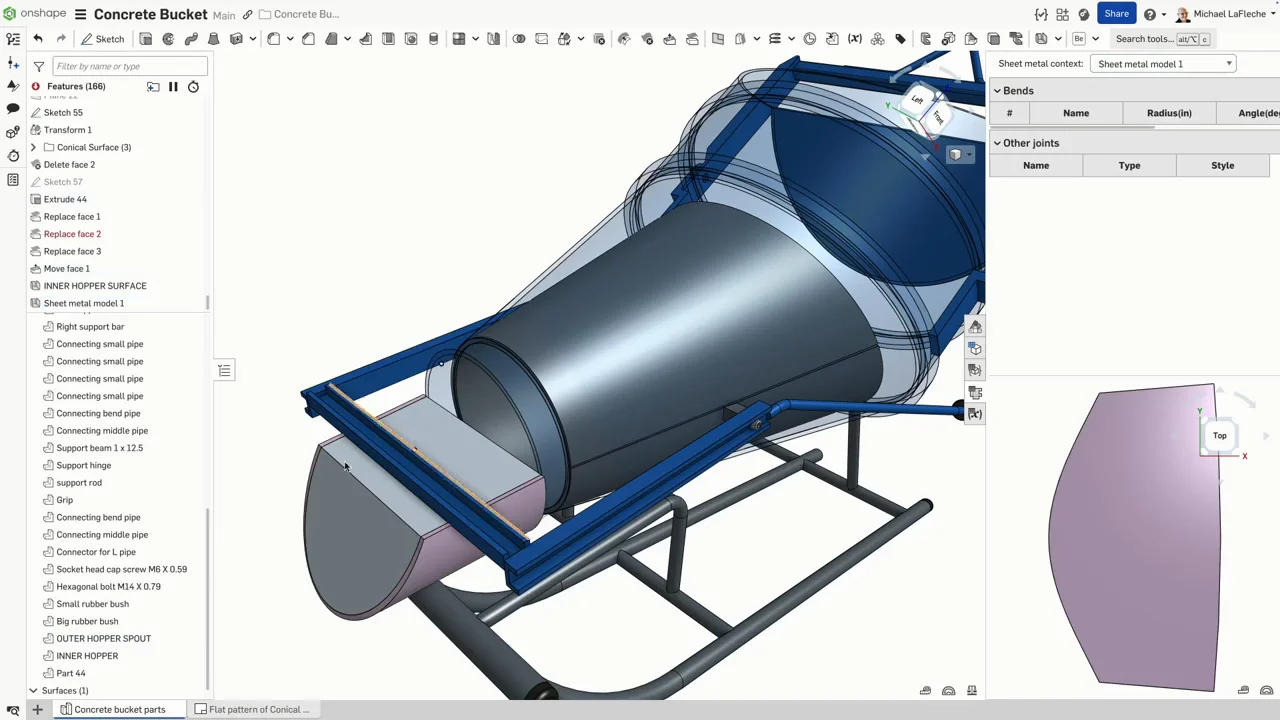
Task: Select the Extrude tool in toolbar
Action: [x=146, y=39]
